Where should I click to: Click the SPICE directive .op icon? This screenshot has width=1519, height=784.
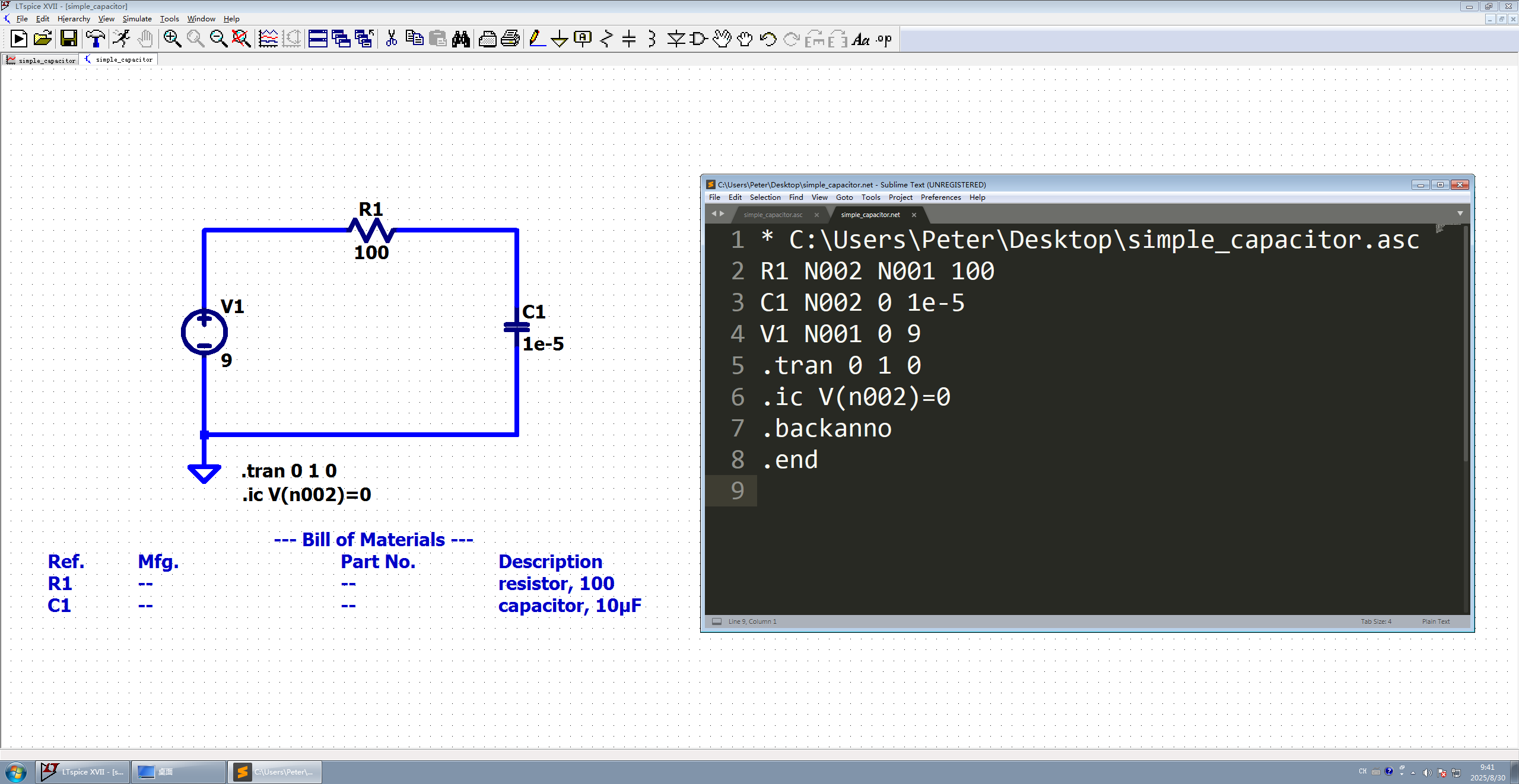click(884, 39)
